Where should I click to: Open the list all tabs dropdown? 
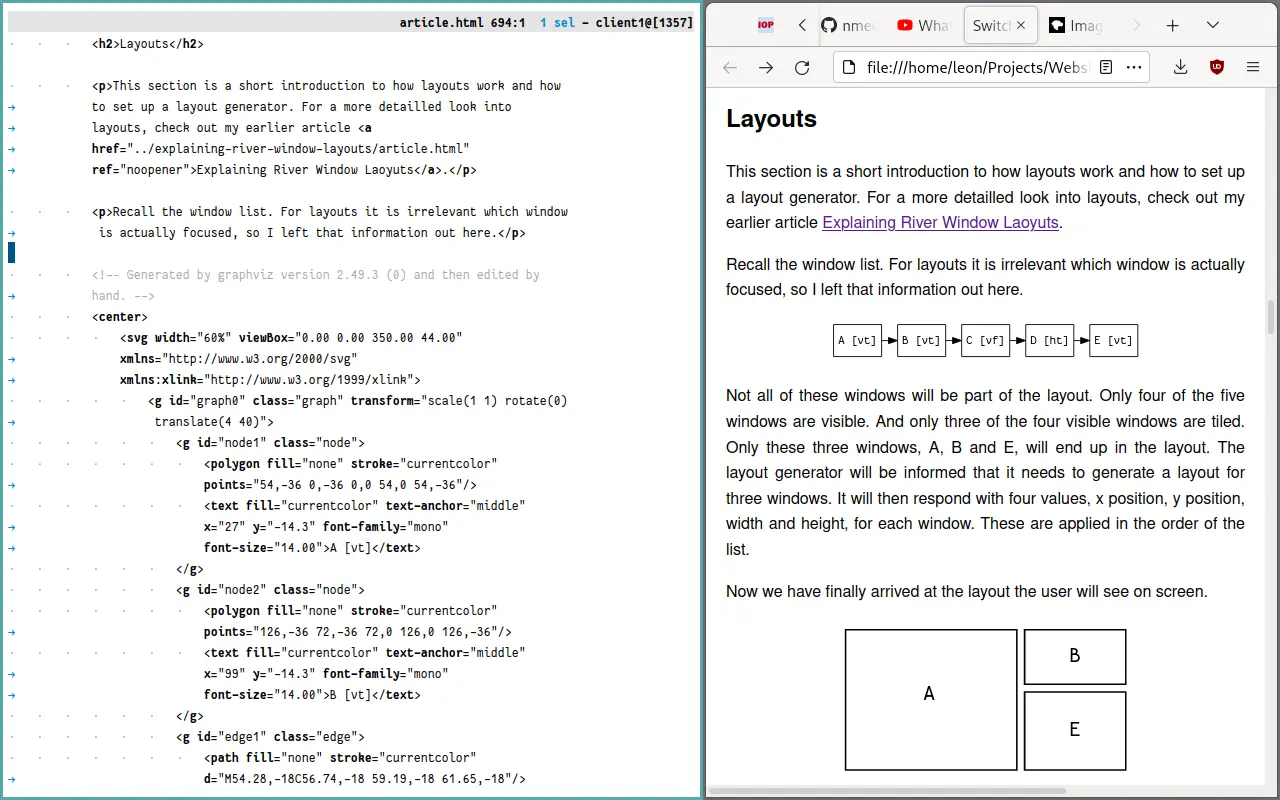click(x=1213, y=26)
